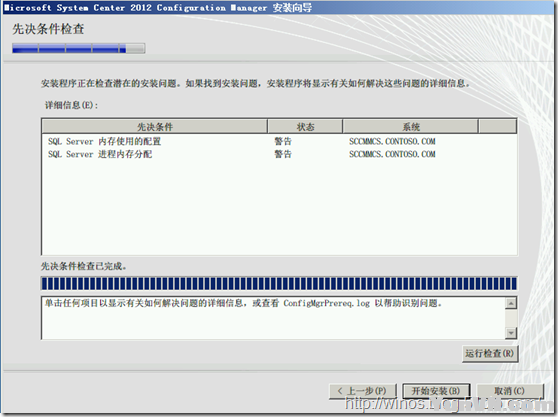Select the SQL Server 进程内存分配 row
Viewport: 558px width, 417px height.
[279, 154]
